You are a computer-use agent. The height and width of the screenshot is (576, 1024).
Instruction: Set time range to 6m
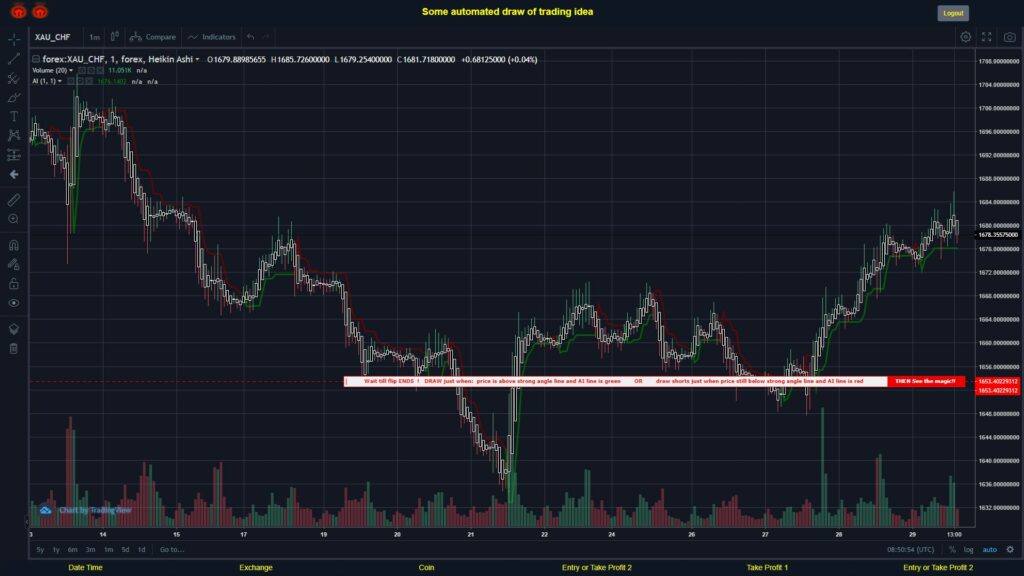72,550
